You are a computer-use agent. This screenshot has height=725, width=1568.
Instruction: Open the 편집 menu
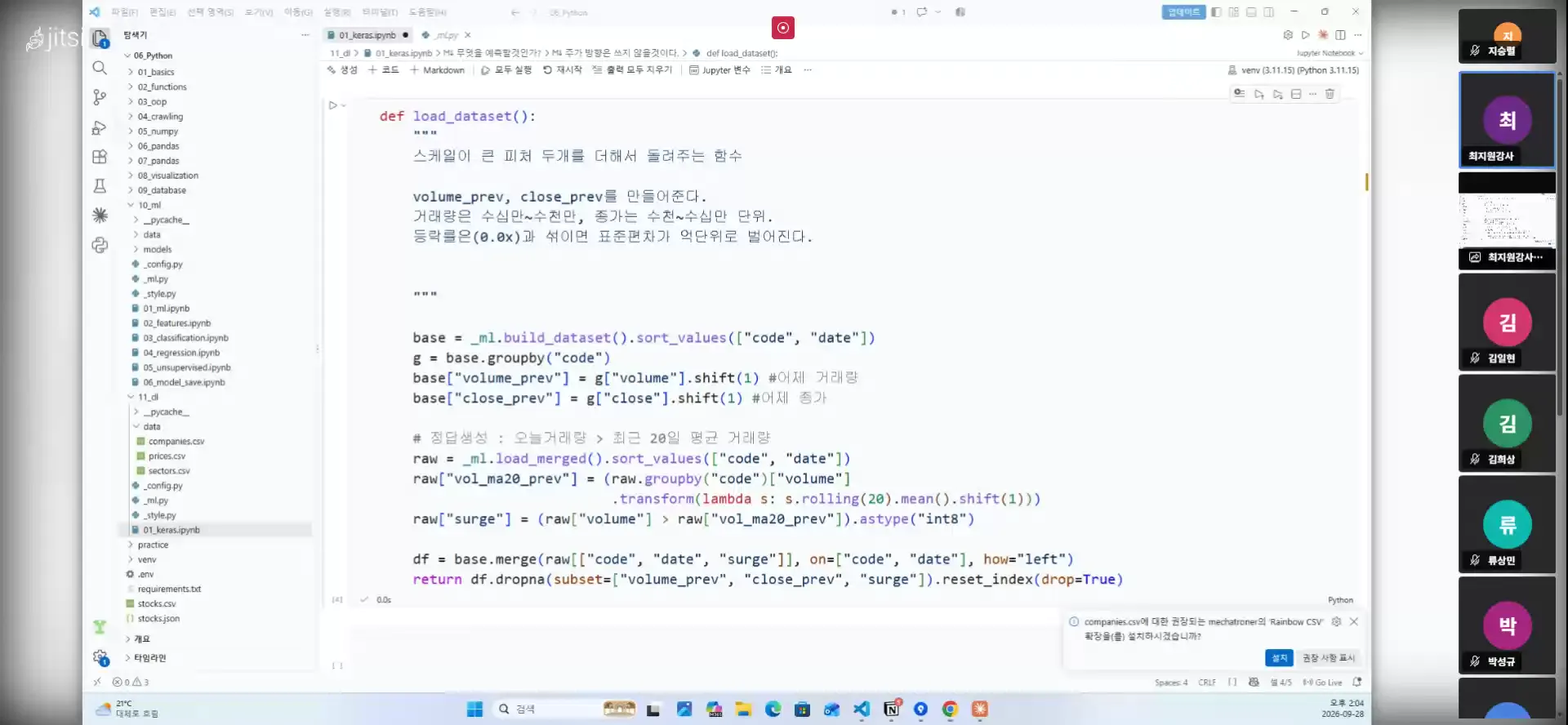point(163,12)
